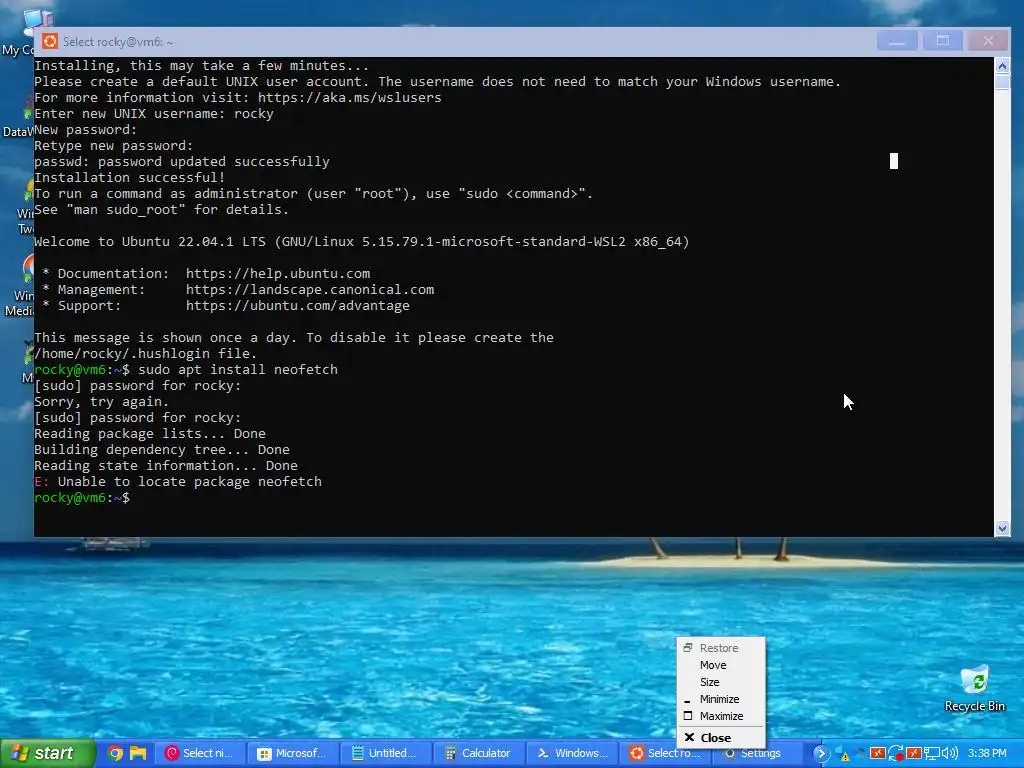Click the network computers tray icon

point(931,754)
